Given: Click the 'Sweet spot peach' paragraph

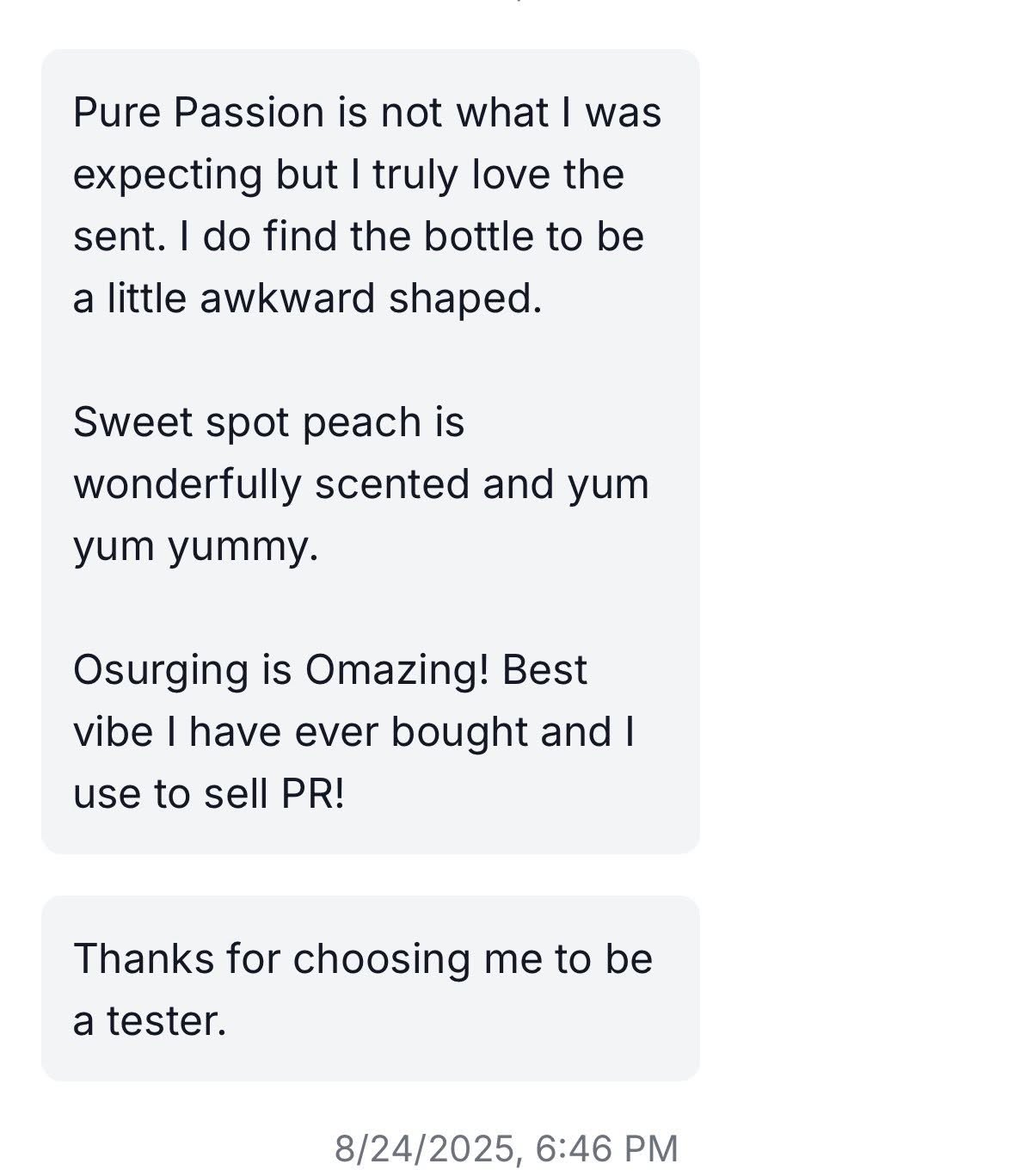Looking at the screenshot, I should click(361, 483).
